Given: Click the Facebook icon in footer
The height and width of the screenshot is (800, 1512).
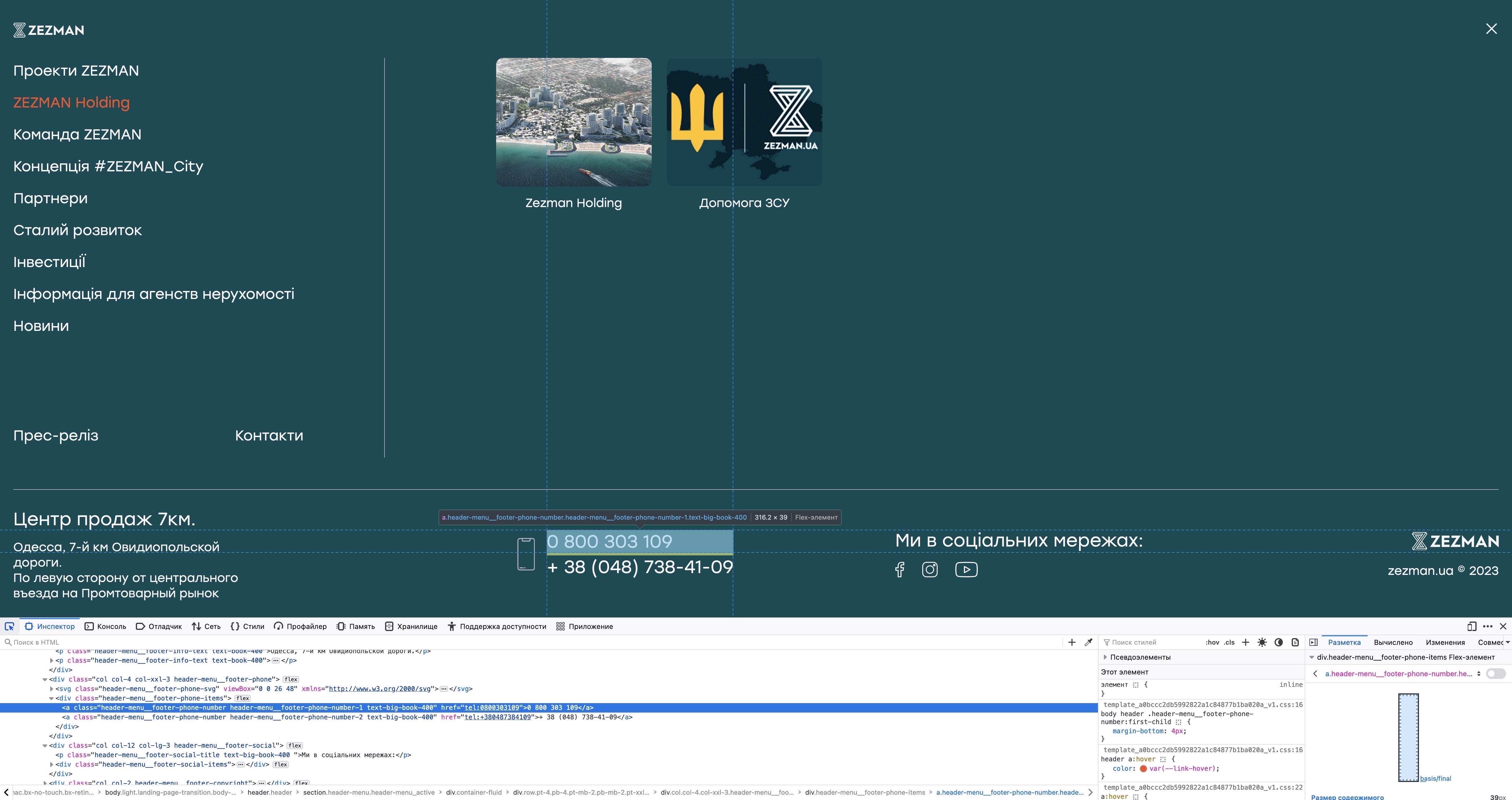Looking at the screenshot, I should [x=899, y=569].
